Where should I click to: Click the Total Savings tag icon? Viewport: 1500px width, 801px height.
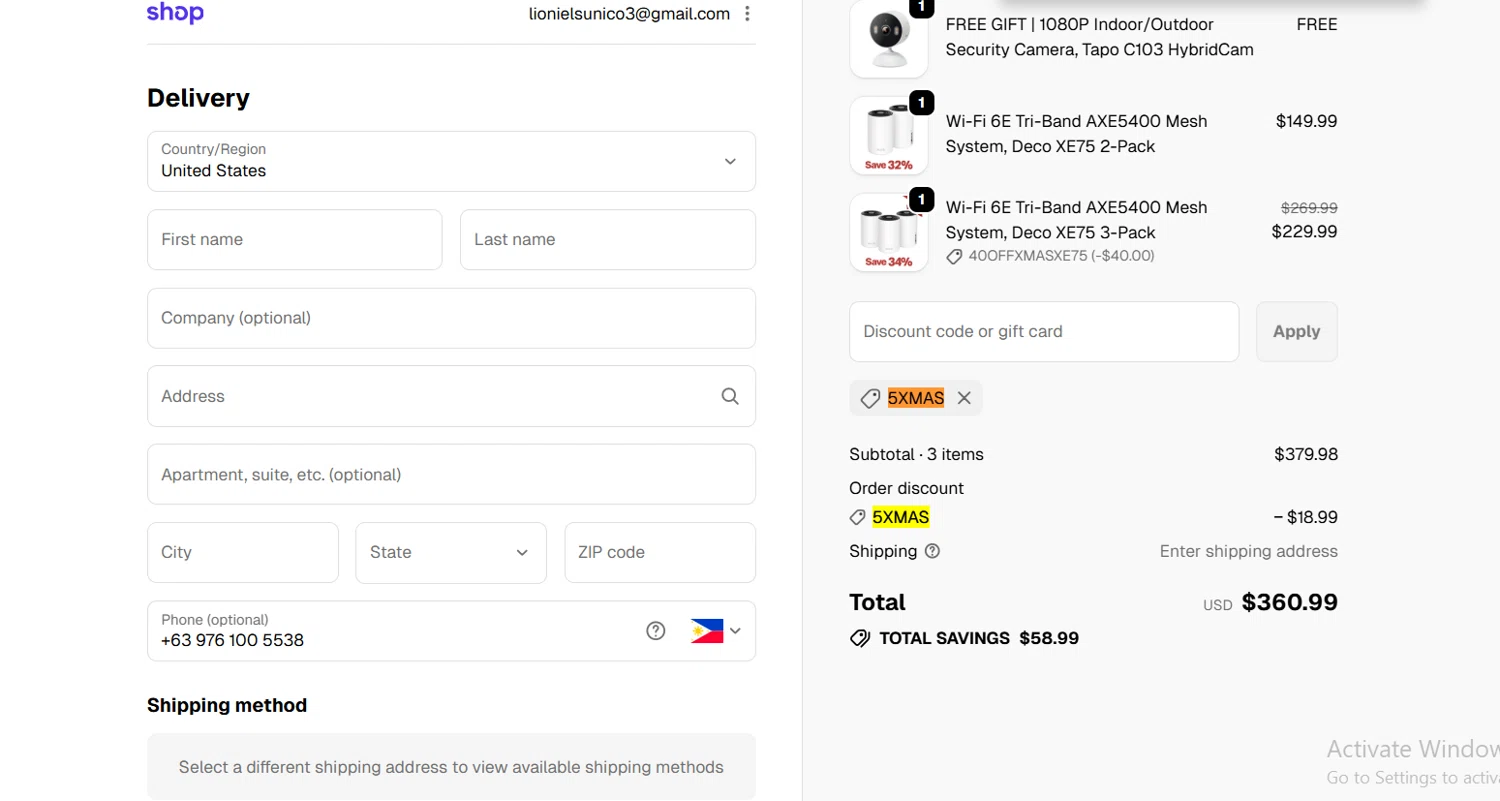[x=860, y=638]
